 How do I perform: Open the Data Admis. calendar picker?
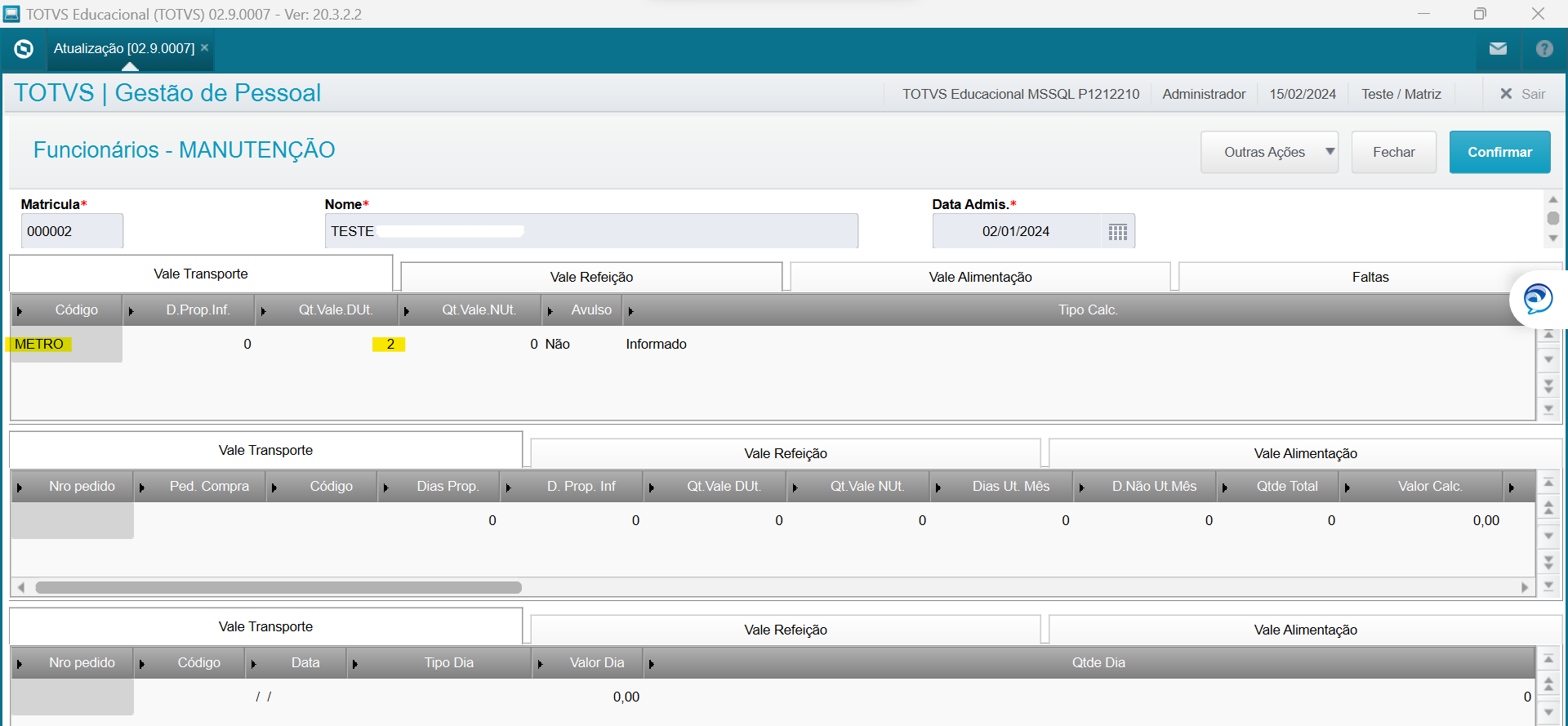click(1117, 232)
